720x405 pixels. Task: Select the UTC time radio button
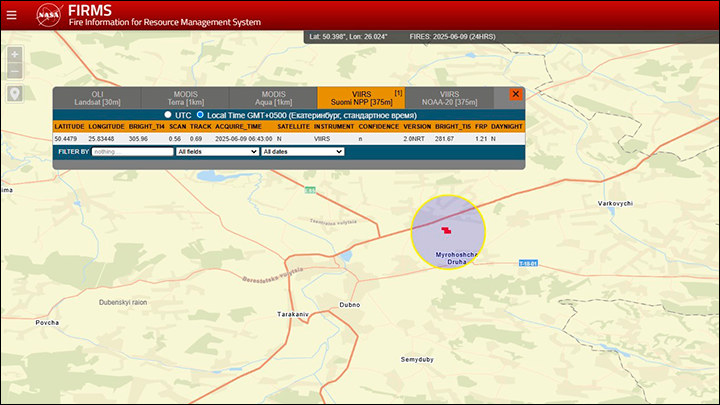(168, 115)
